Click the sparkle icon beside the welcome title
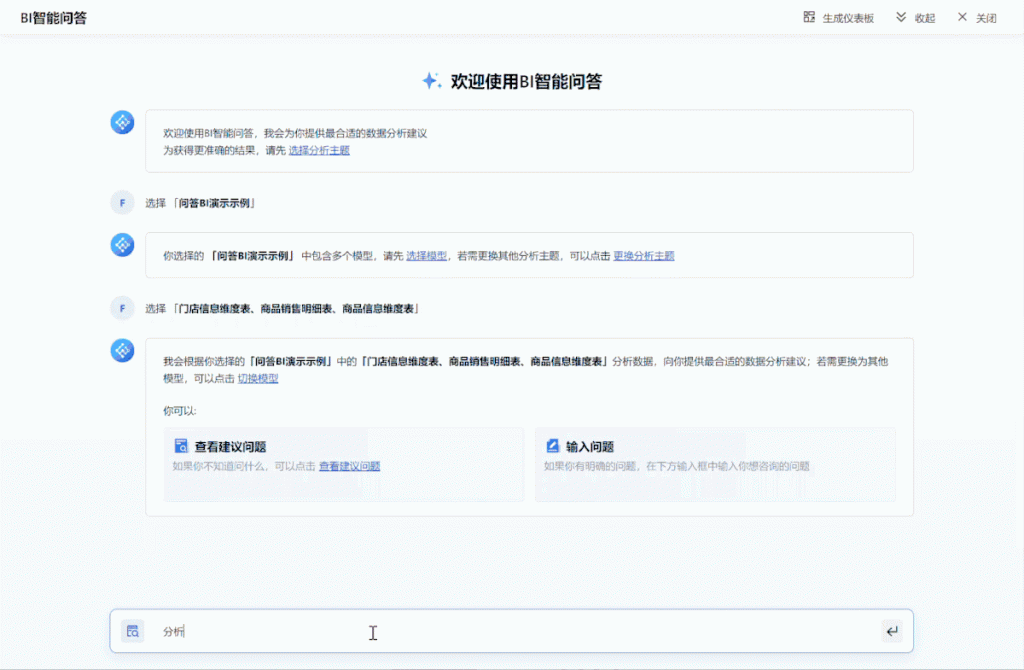 431,80
